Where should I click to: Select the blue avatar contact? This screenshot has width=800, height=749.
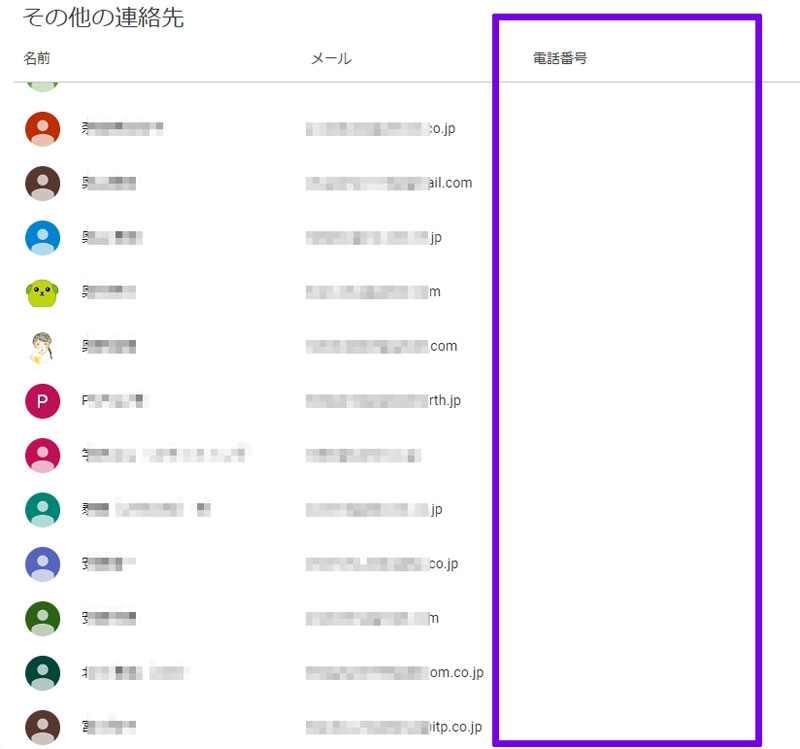point(42,238)
